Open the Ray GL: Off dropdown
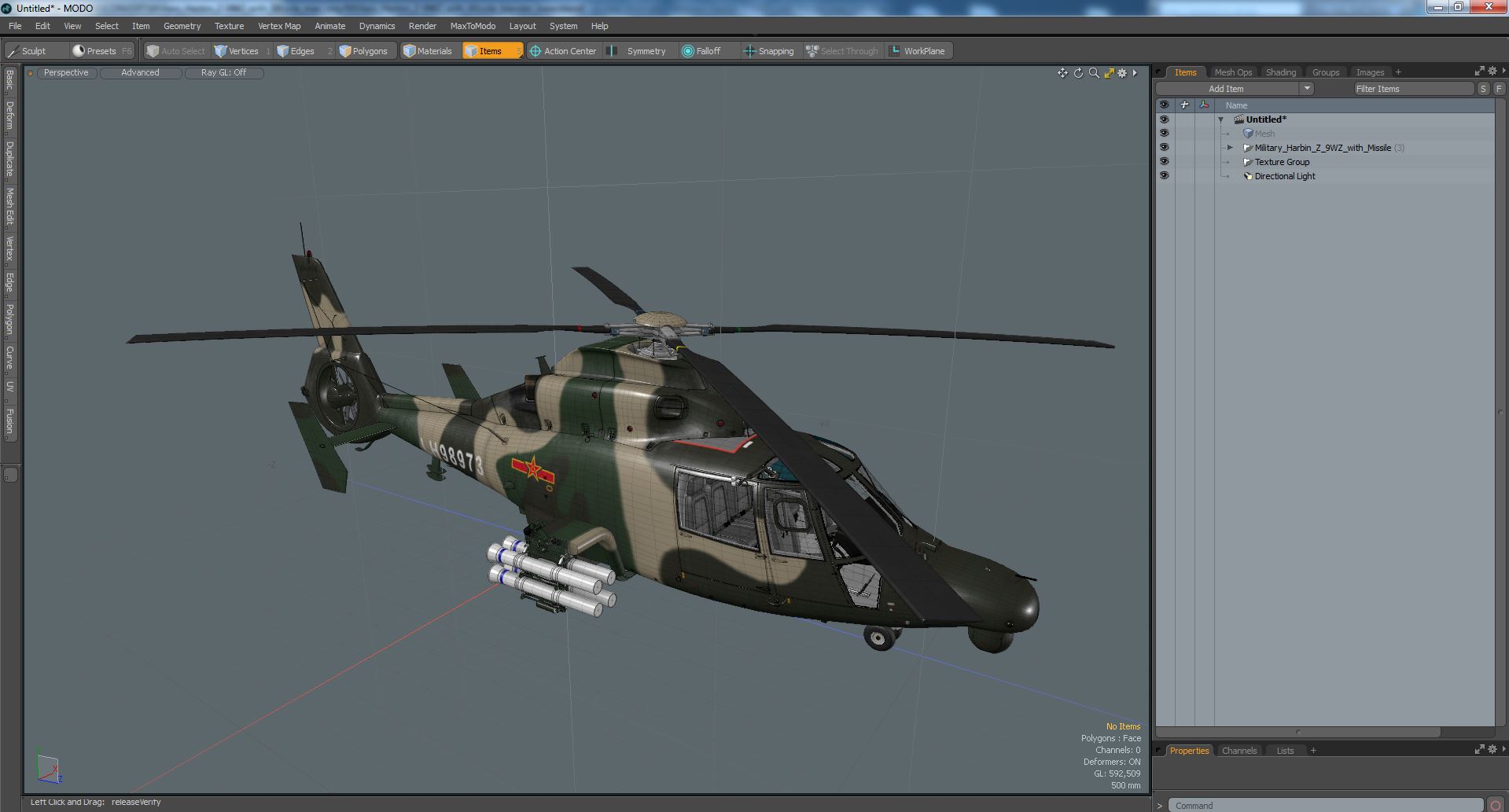This screenshot has width=1509, height=812. point(223,72)
